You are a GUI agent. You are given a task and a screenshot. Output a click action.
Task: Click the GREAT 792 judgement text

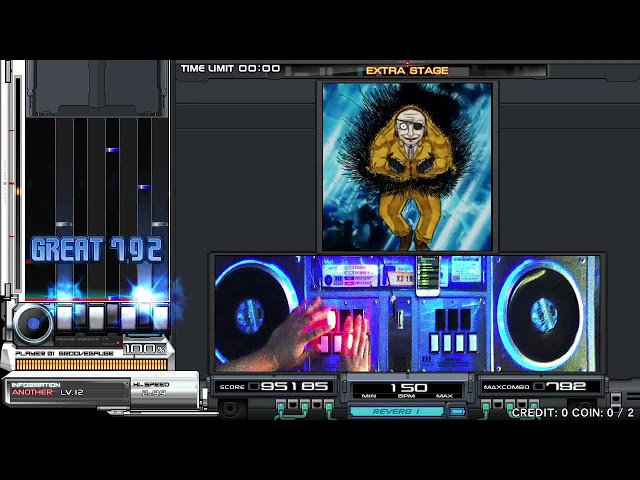97,249
